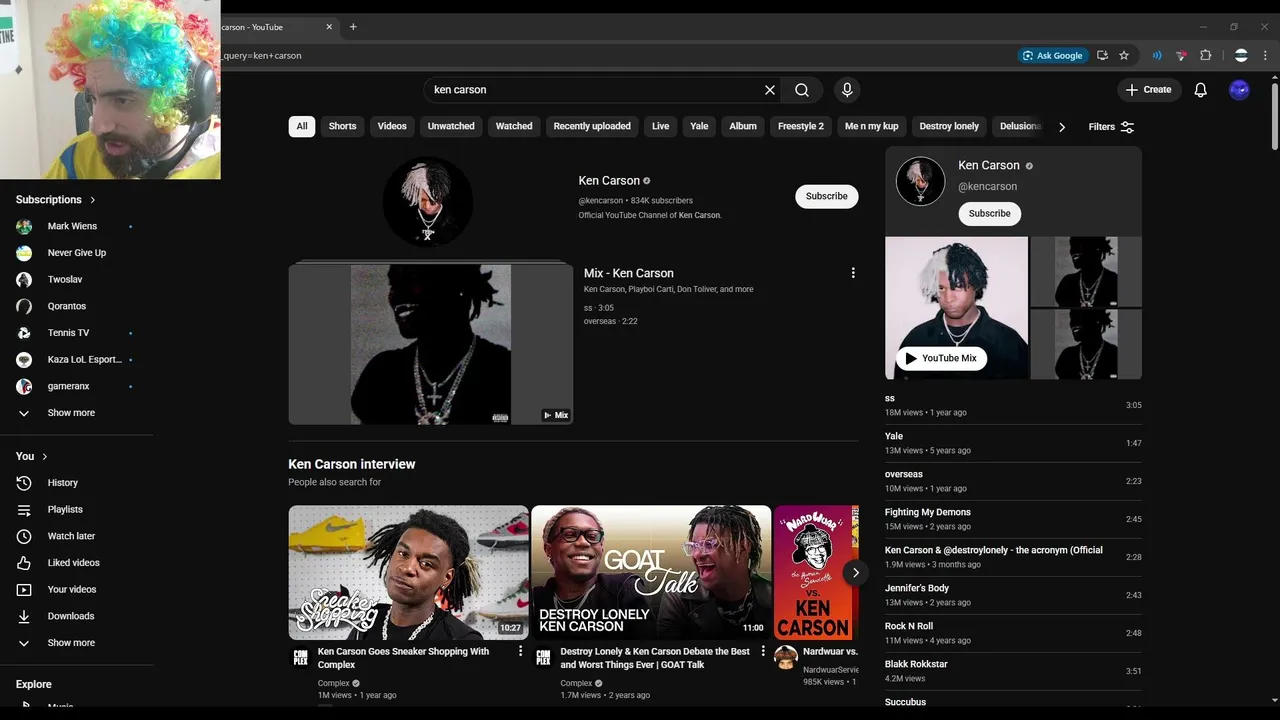Subscribe to Ken Carson in channel result

[827, 196]
